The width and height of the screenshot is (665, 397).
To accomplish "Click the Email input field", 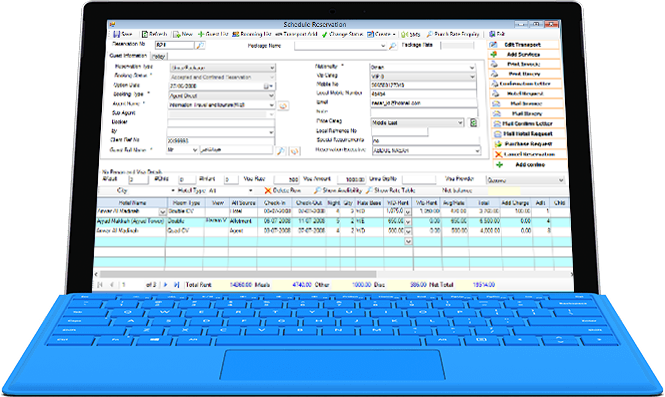I will pos(423,103).
